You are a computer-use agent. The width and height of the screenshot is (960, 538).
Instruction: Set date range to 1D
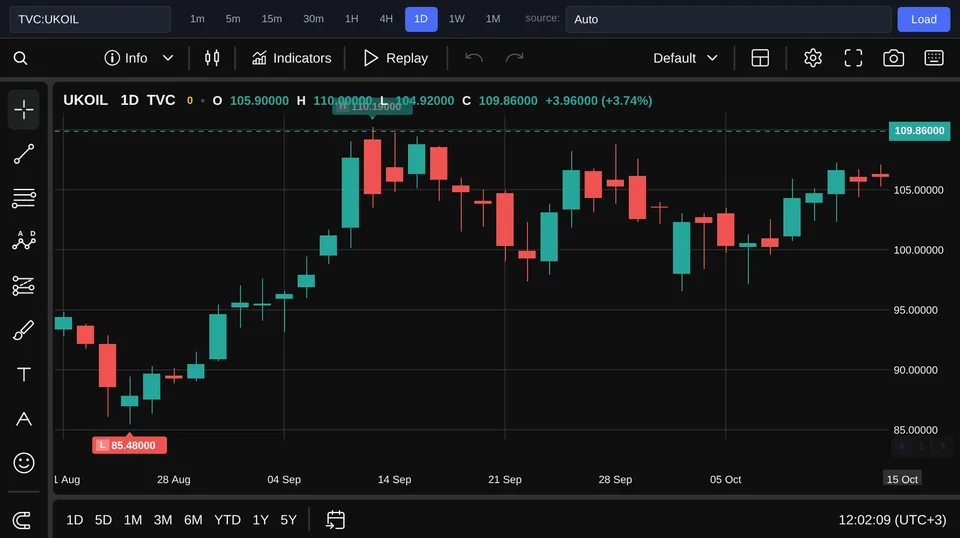pyautogui.click(x=75, y=520)
